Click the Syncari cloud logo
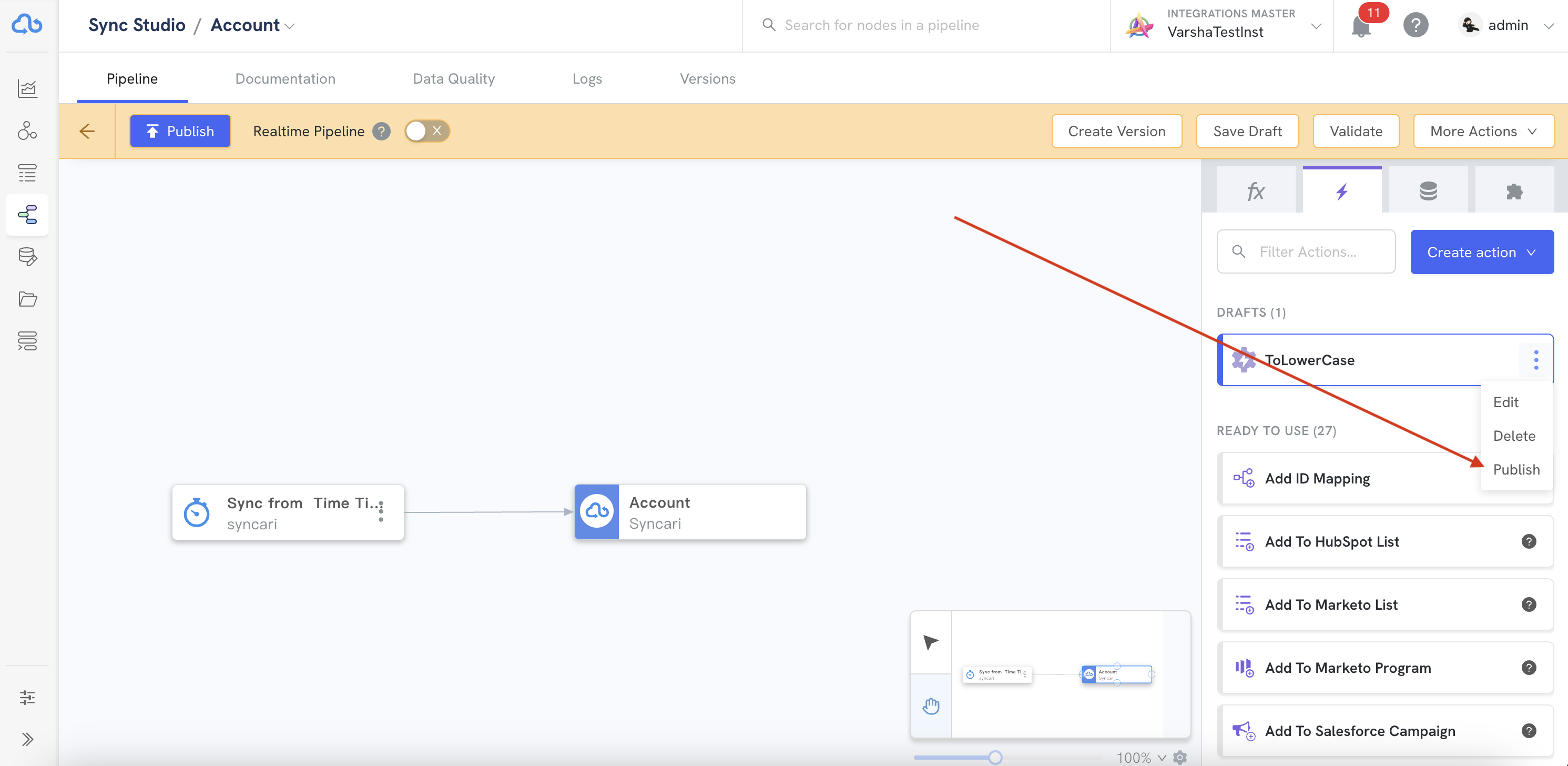 (x=27, y=25)
